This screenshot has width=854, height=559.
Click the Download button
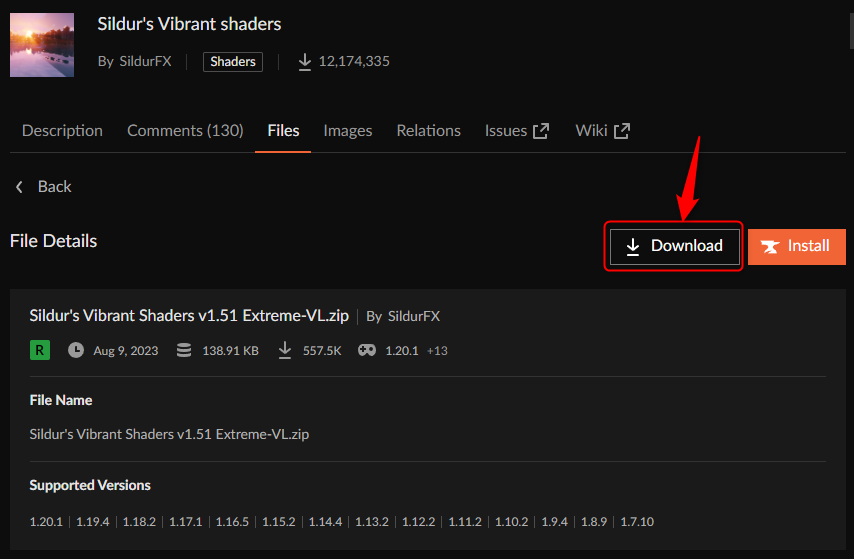[x=674, y=246]
